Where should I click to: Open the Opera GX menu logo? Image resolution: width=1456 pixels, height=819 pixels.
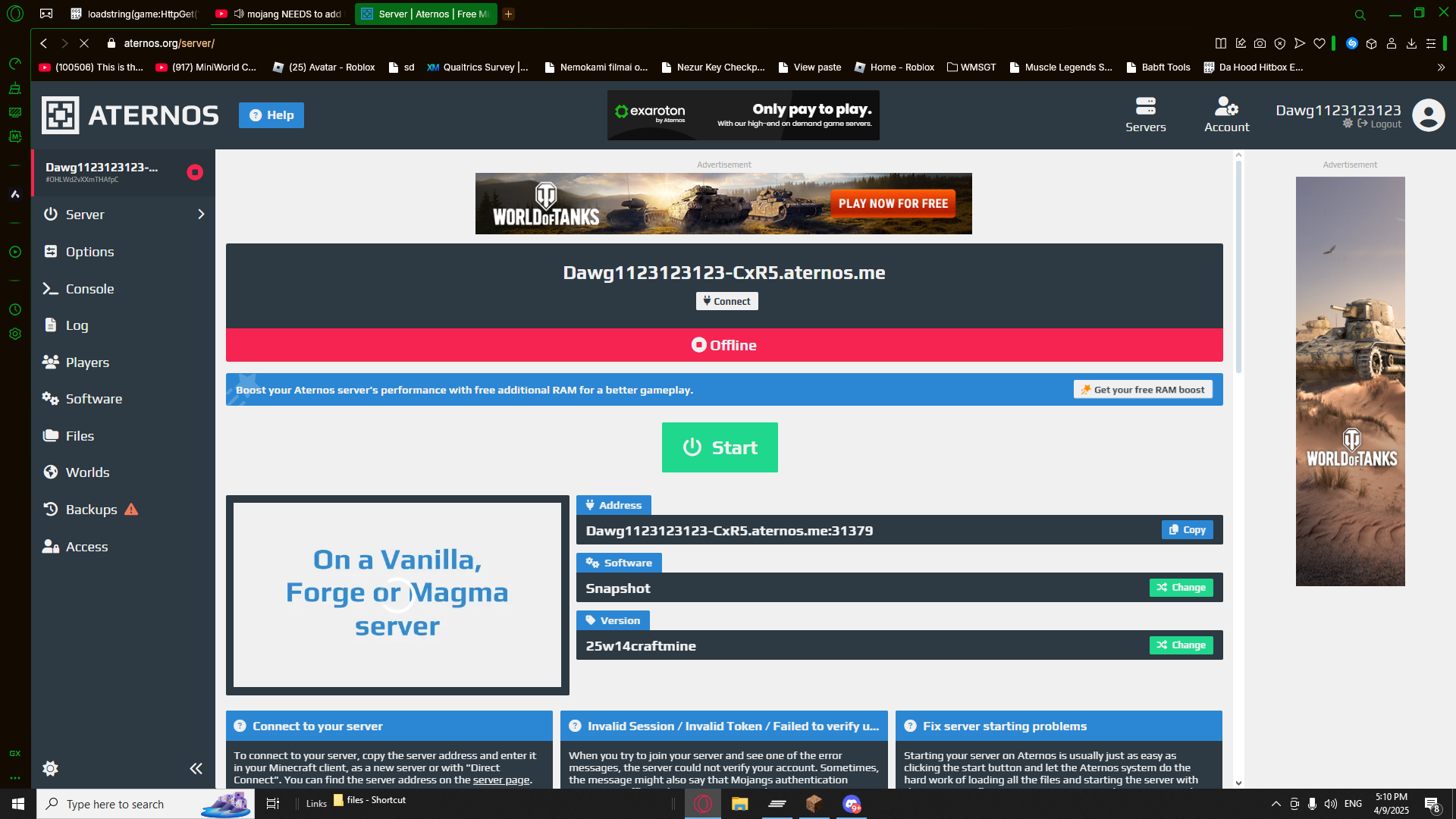15,14
